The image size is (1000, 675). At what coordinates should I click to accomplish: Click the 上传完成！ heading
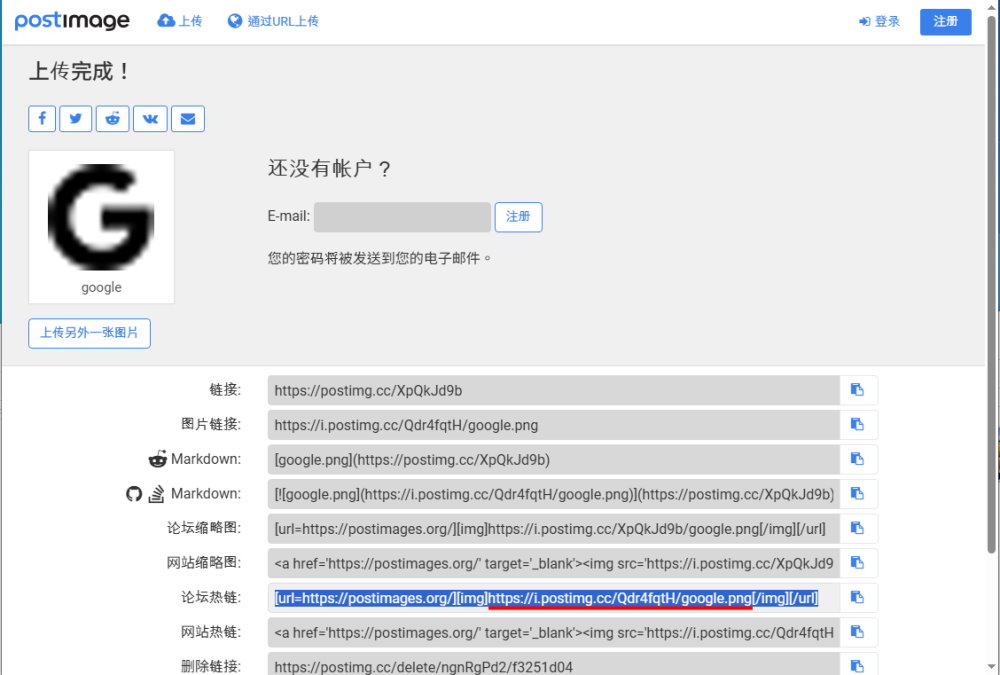[x=79, y=71]
